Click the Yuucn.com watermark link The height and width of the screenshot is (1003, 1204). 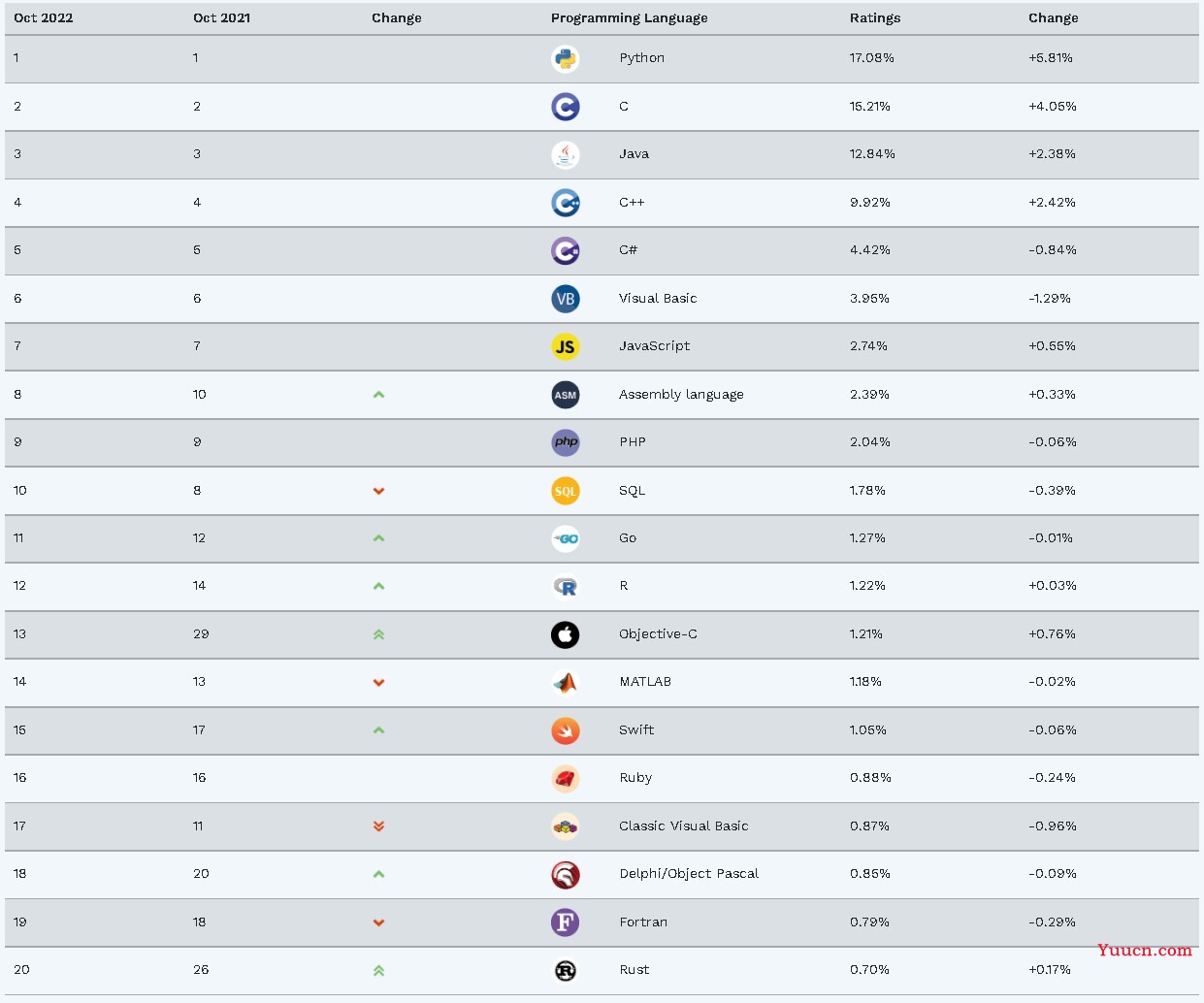pos(1145,950)
